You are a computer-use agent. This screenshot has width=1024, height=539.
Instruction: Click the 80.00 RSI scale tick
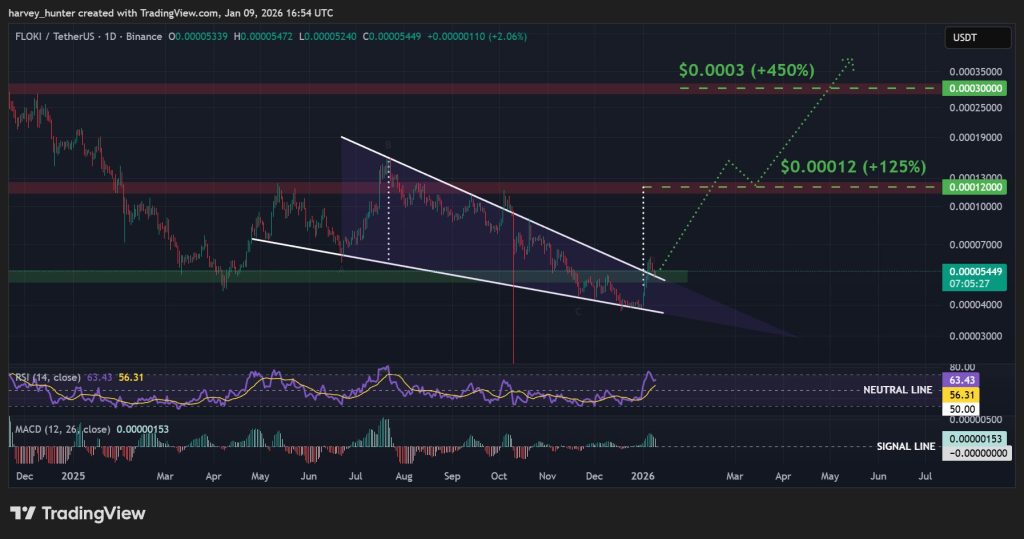click(962, 367)
